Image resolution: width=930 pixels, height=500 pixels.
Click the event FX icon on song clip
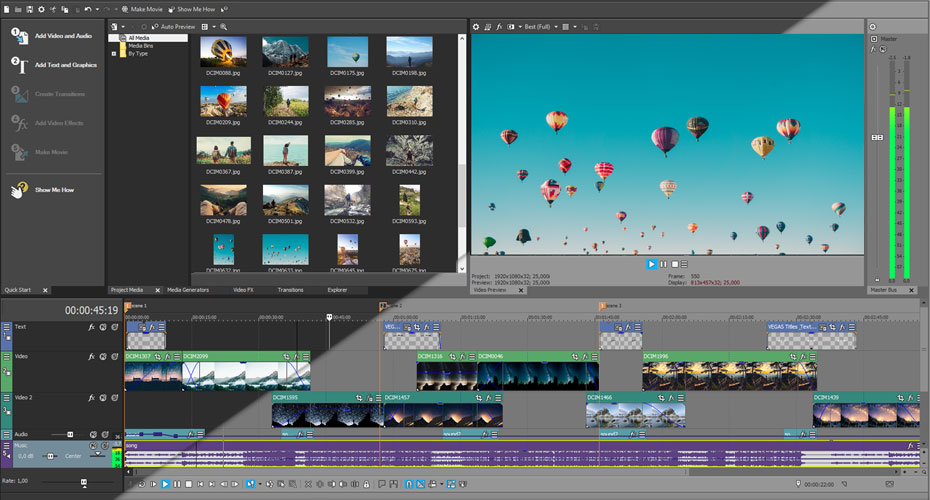[911, 445]
